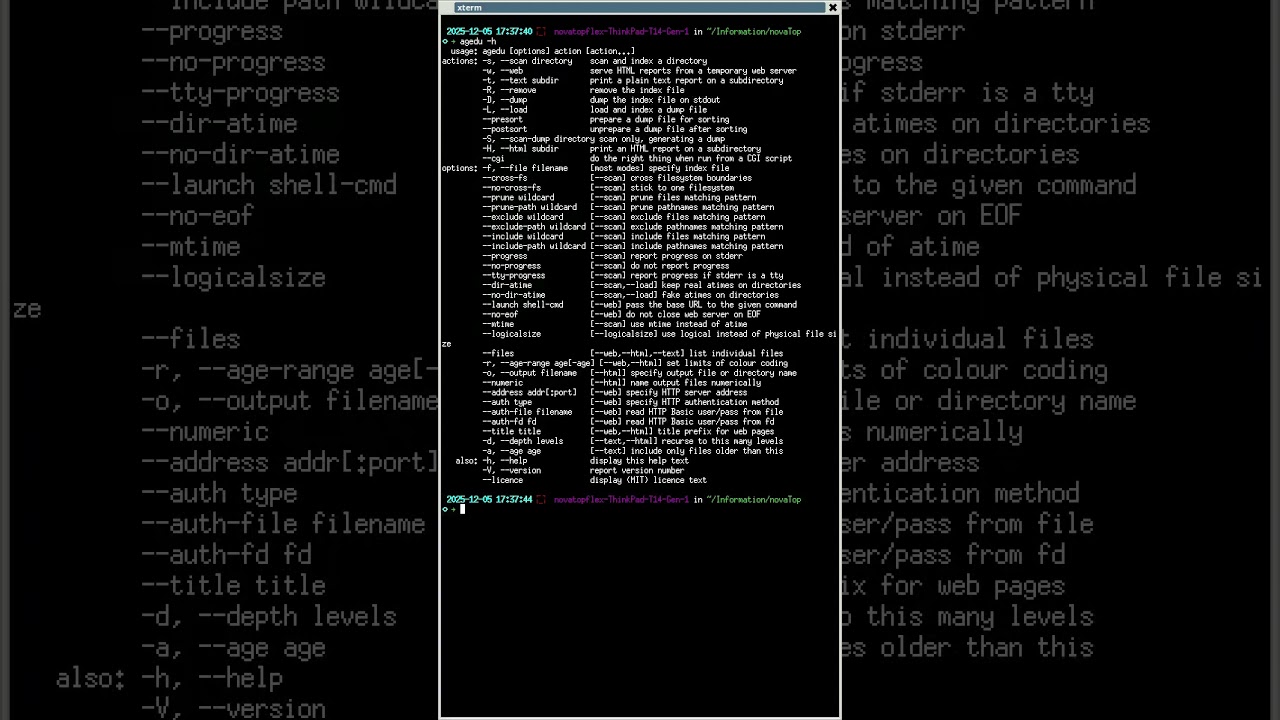Click '--logicalsize' option name in small xterm window
1280x720 pixels.
(x=511, y=334)
